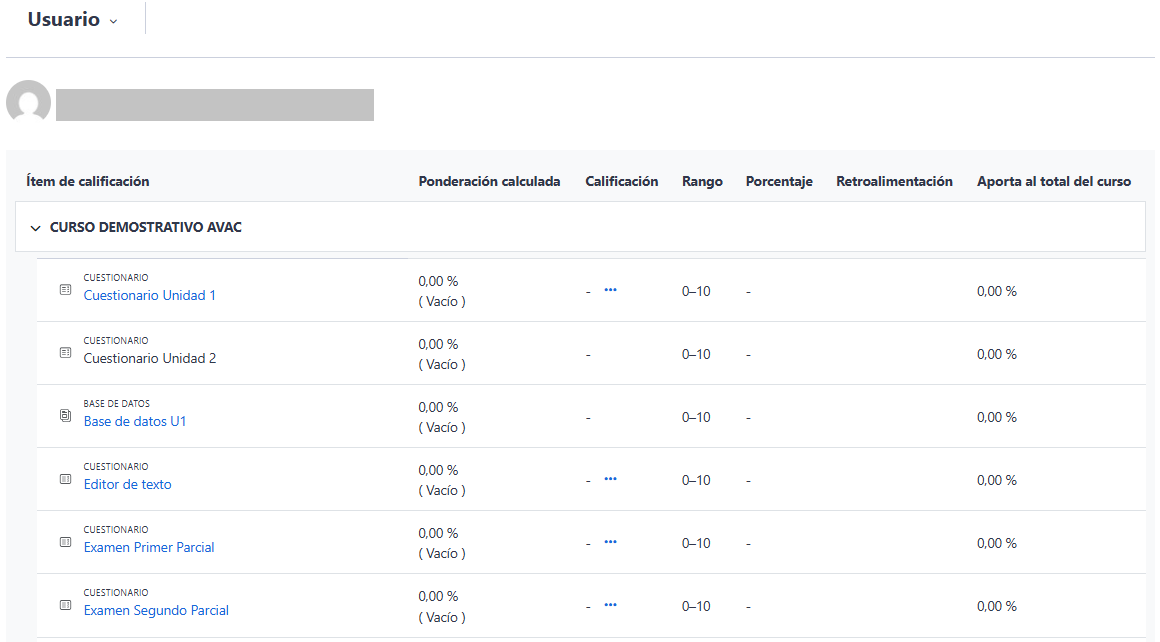The image size is (1160, 642).
Task: Open grade actions menu for Cuestionario Unidad 1
Action: [610, 290]
